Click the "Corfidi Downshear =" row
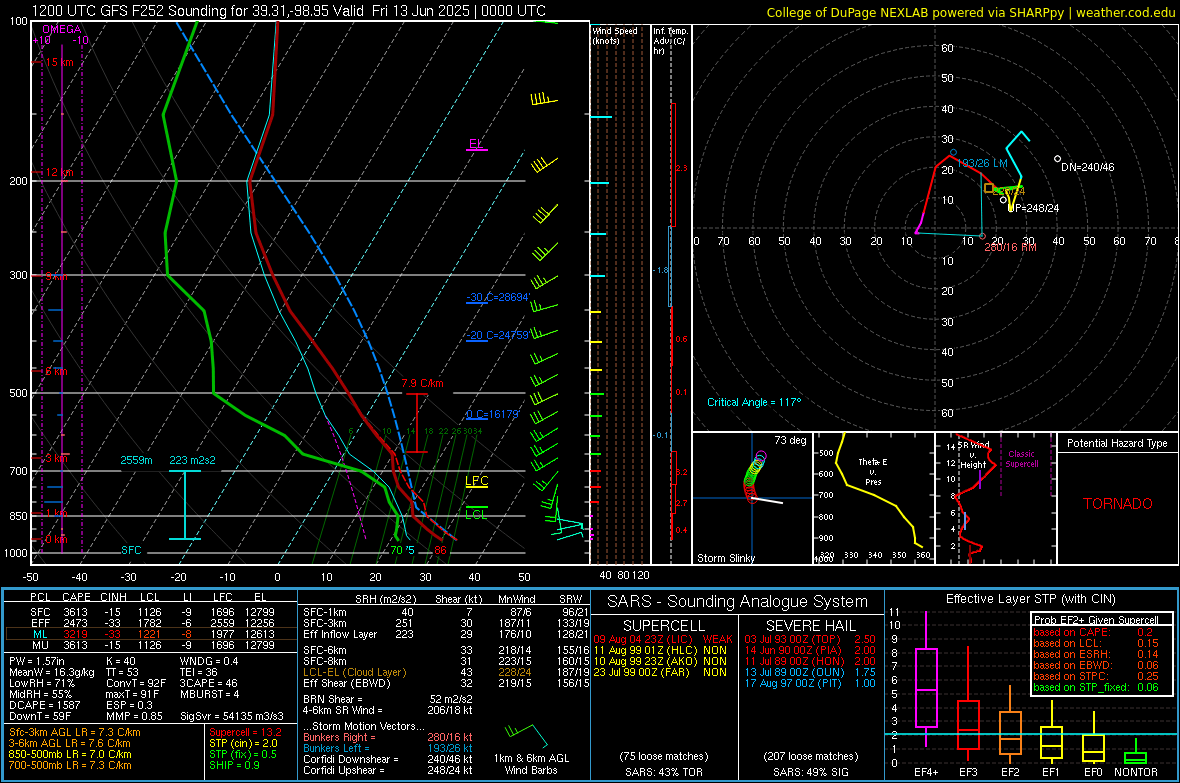This screenshot has height=783, width=1180. click(388, 760)
